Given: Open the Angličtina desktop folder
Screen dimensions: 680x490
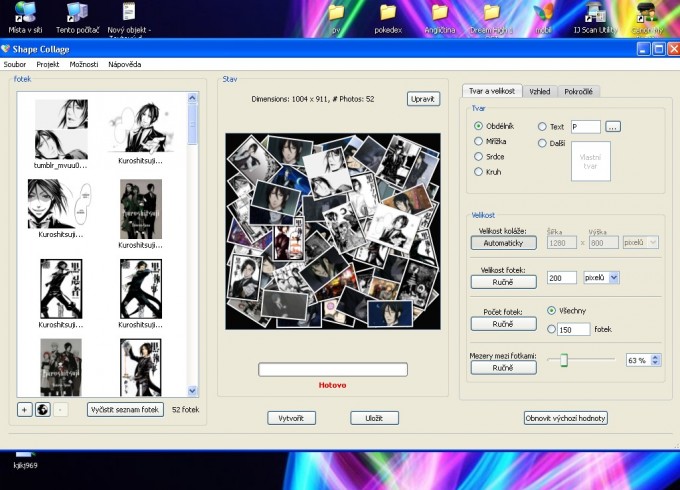Looking at the screenshot, I should click(440, 18).
